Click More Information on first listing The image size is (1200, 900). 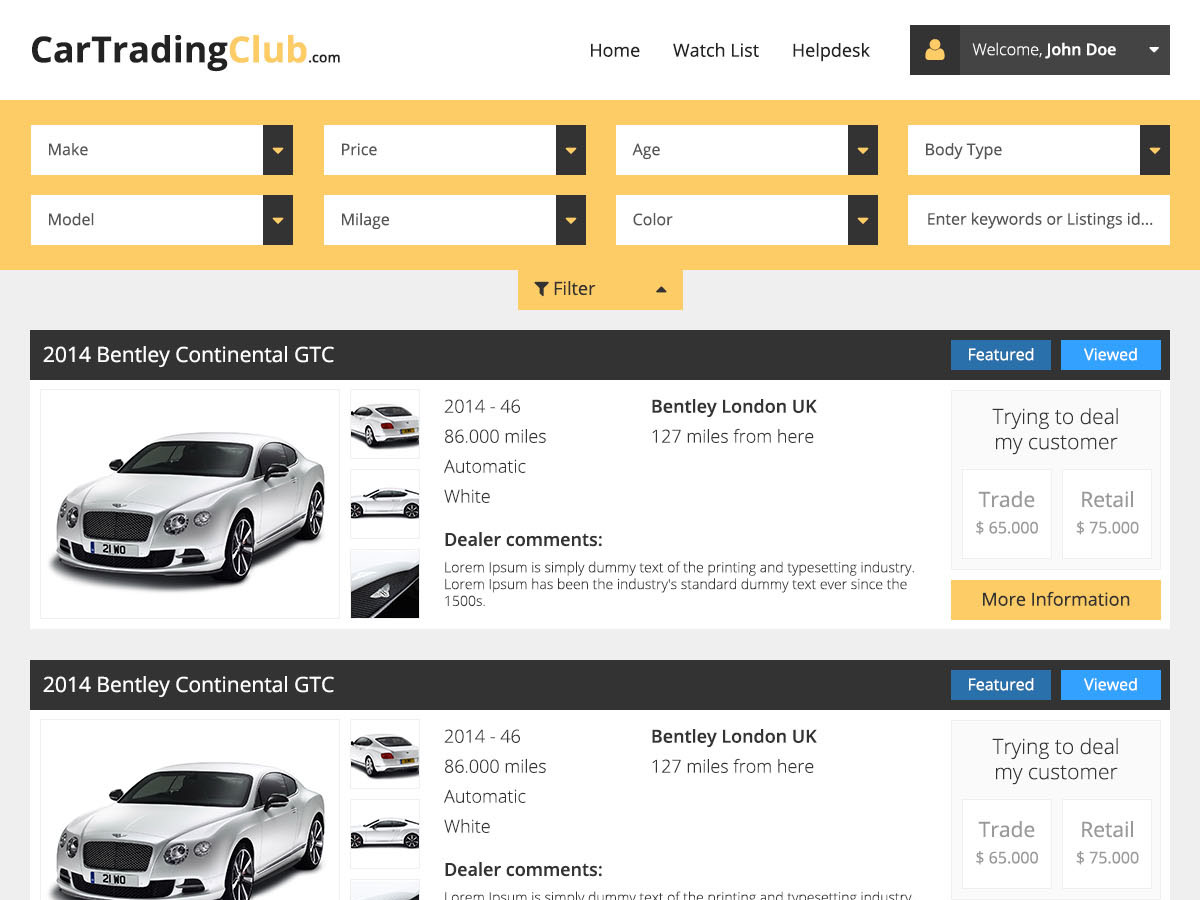(x=1056, y=600)
